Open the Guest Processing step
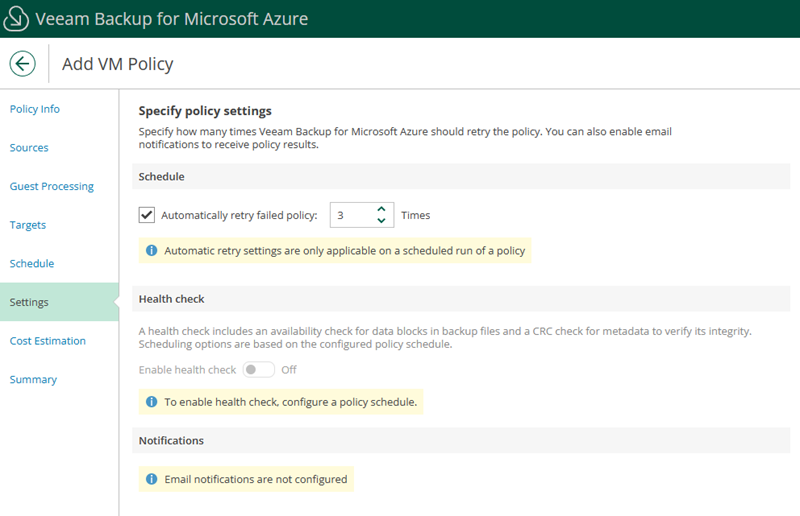The height and width of the screenshot is (516, 800). [52, 186]
